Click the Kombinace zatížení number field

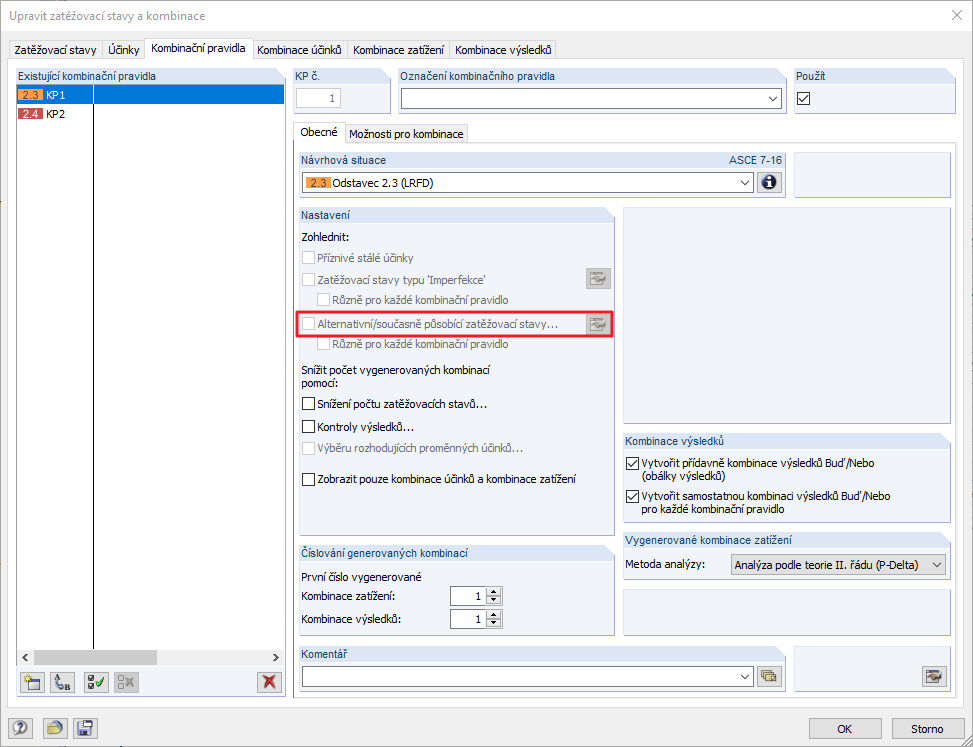(x=469, y=596)
